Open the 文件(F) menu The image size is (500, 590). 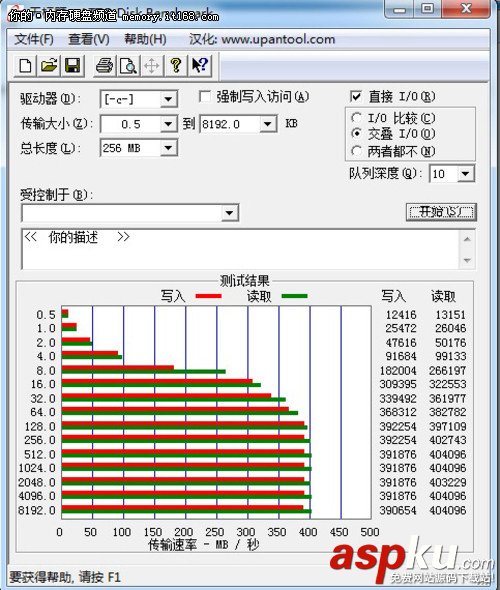pyautogui.click(x=34, y=39)
